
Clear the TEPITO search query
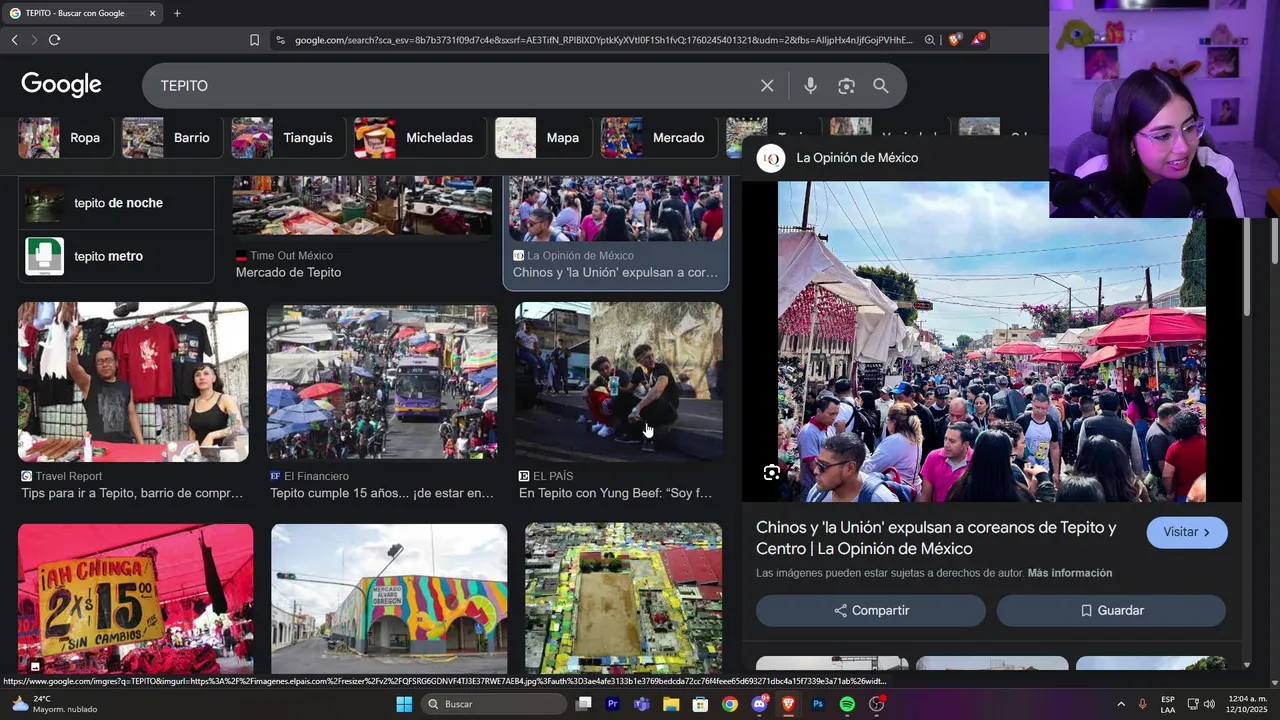[767, 86]
